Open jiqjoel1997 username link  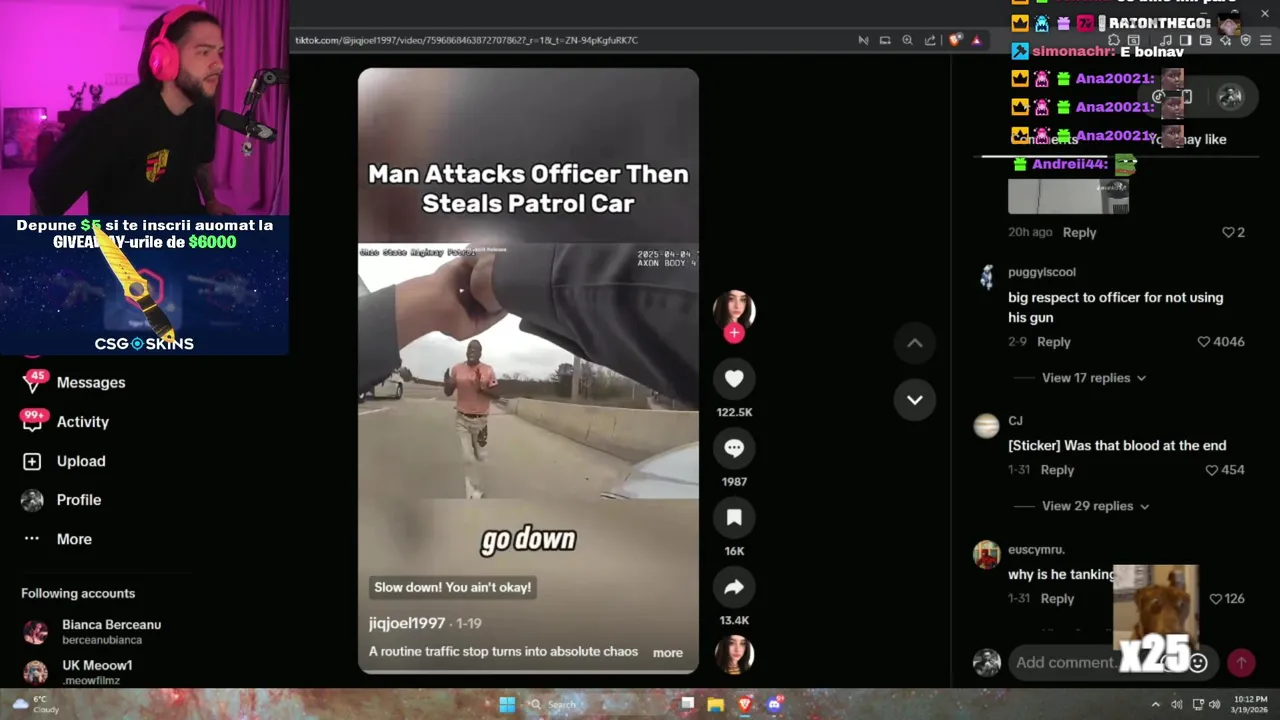[407, 623]
